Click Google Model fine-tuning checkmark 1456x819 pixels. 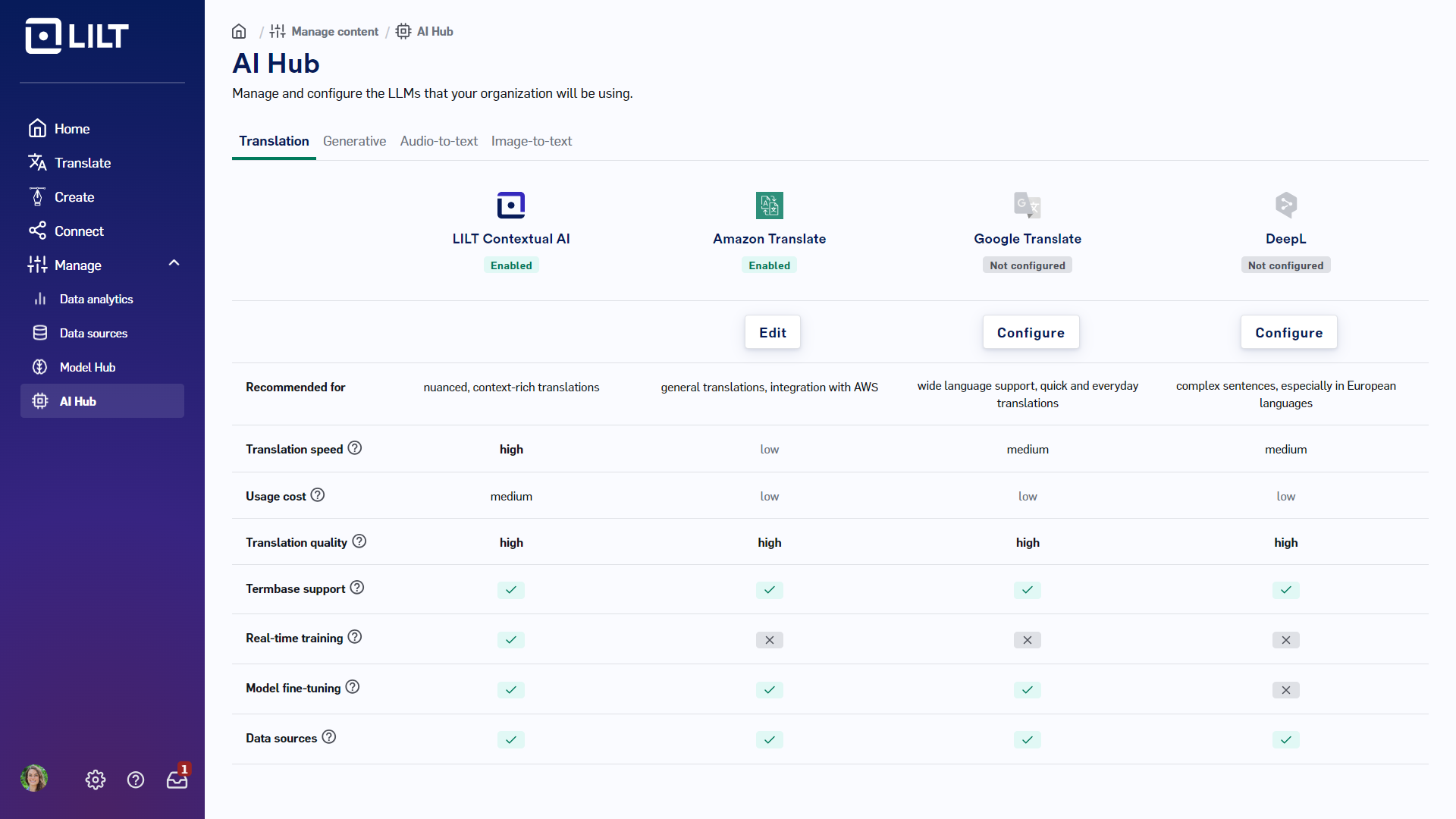[1028, 690]
